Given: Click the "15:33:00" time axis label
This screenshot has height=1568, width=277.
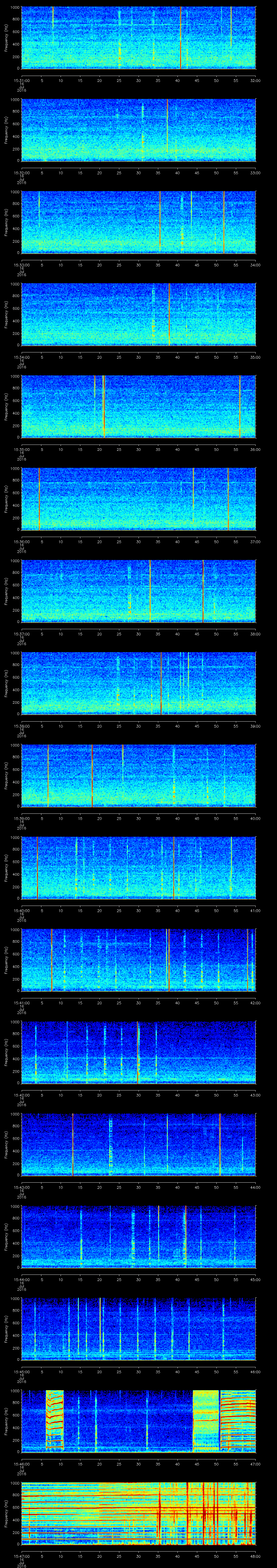Looking at the screenshot, I should click(x=22, y=265).
